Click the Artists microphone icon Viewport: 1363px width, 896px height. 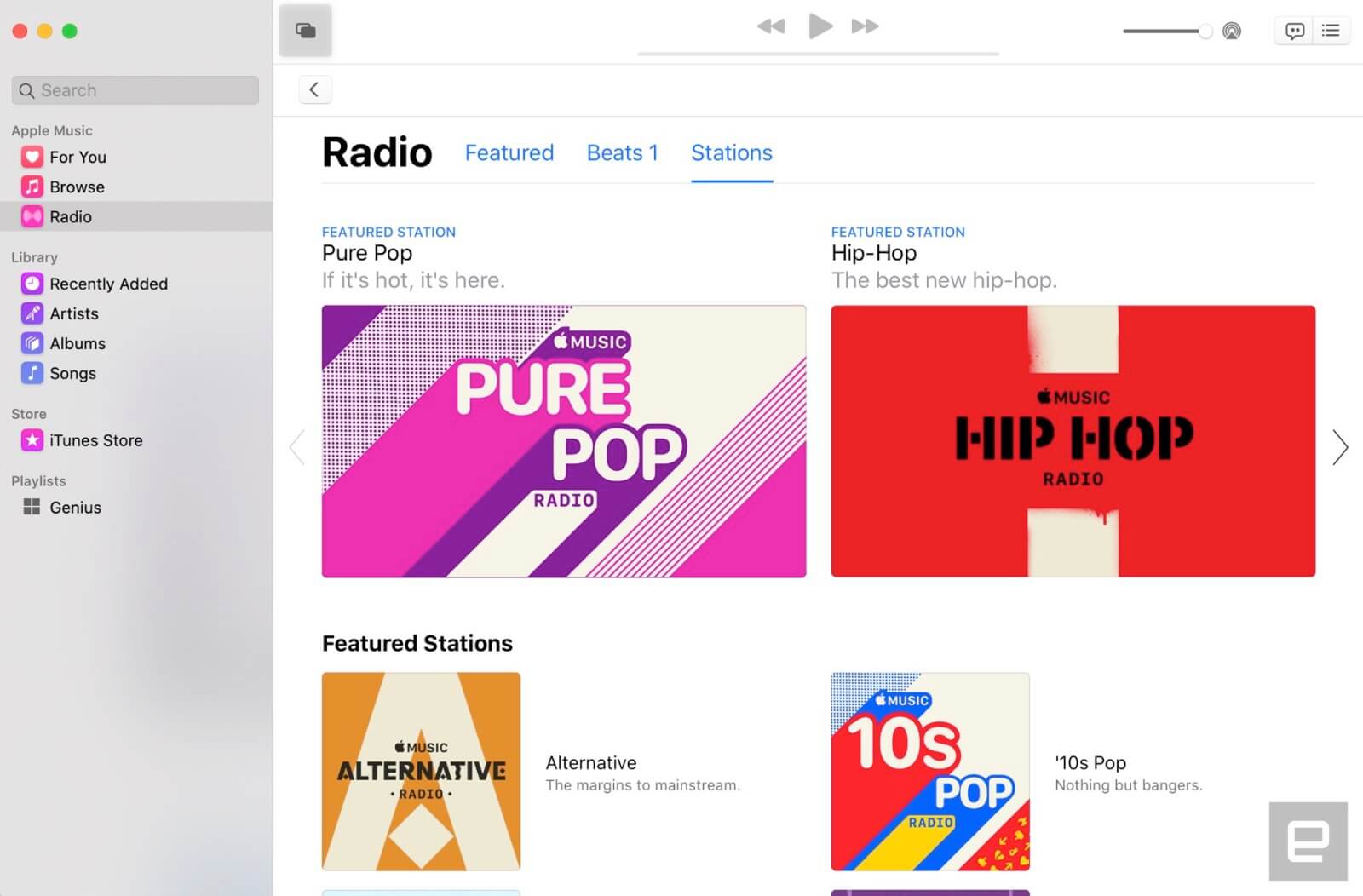click(32, 313)
